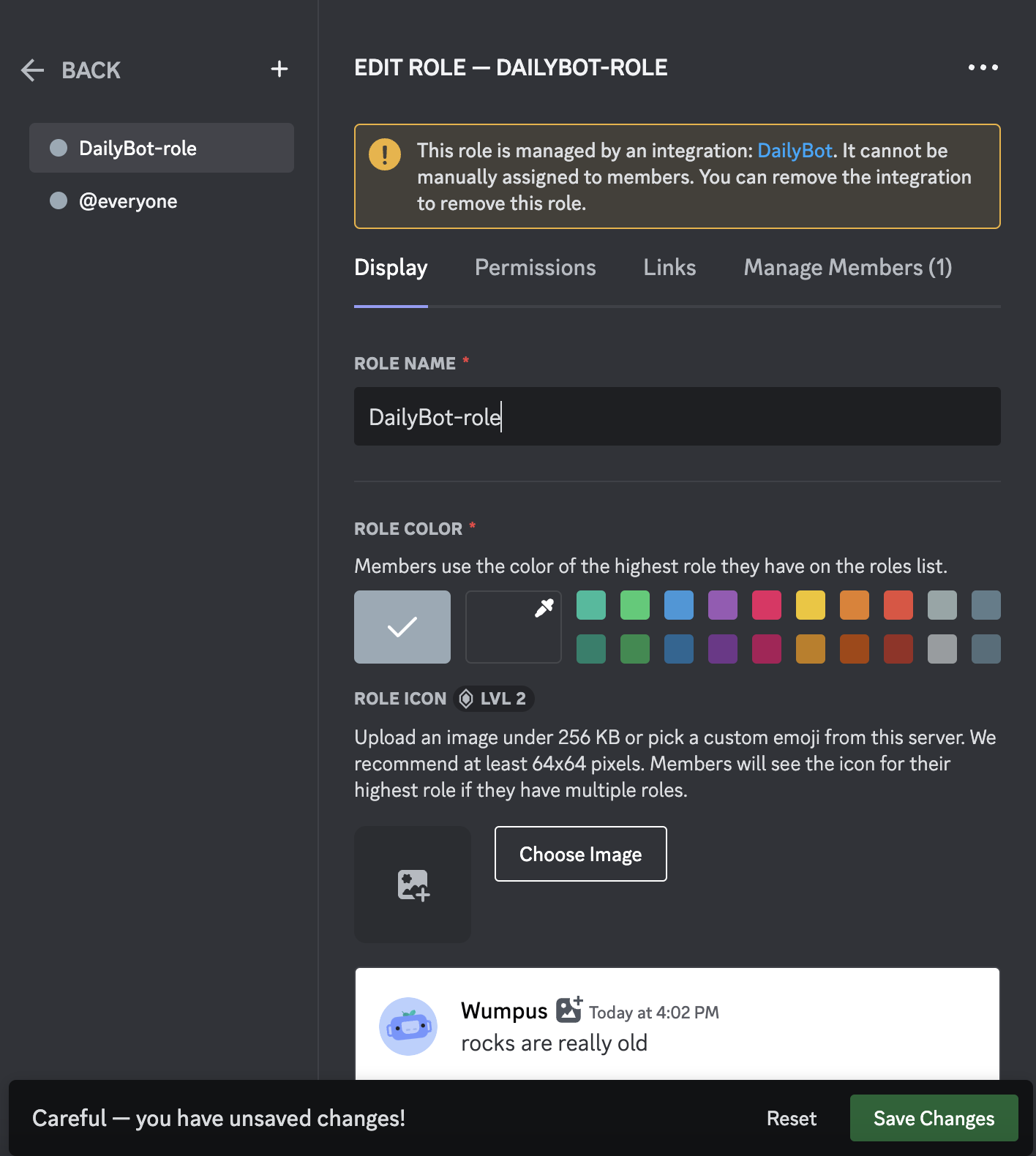Click the message 'rocks are really old'
This screenshot has height=1156, width=1036.
click(x=554, y=1043)
